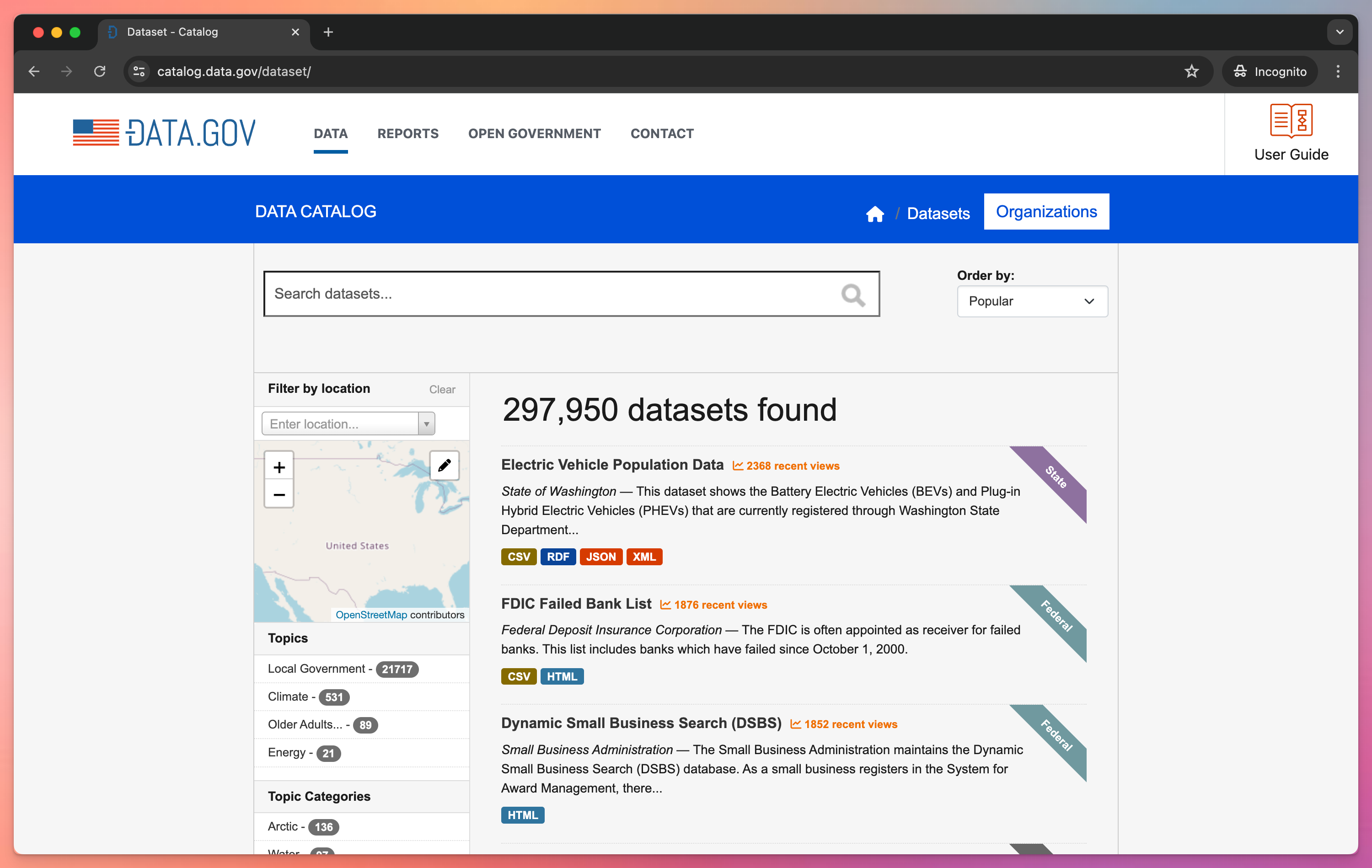Image resolution: width=1372 pixels, height=868 pixels.
Task: Select the DATA nav item
Action: (x=331, y=134)
